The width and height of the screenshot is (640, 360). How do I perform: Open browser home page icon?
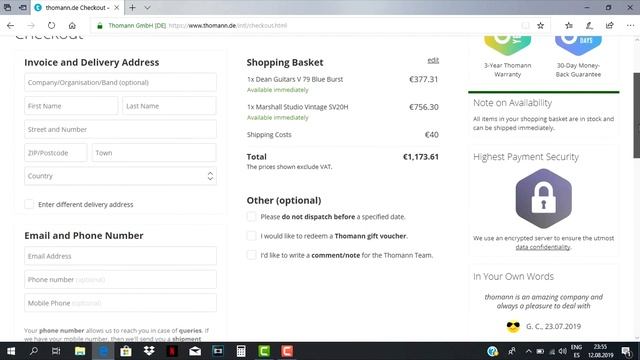pos(72,25)
